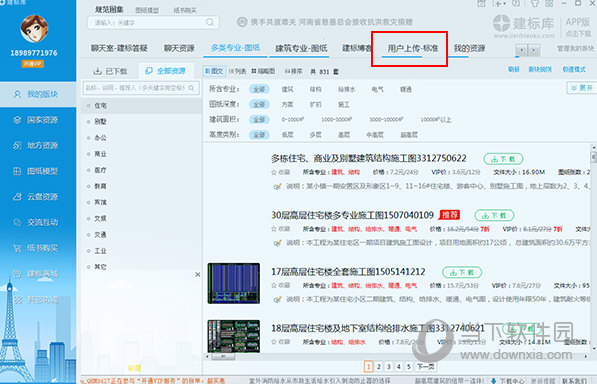The width and height of the screenshot is (597, 384).
Task: Select the 住宅 category in the list
Action: click(142, 106)
